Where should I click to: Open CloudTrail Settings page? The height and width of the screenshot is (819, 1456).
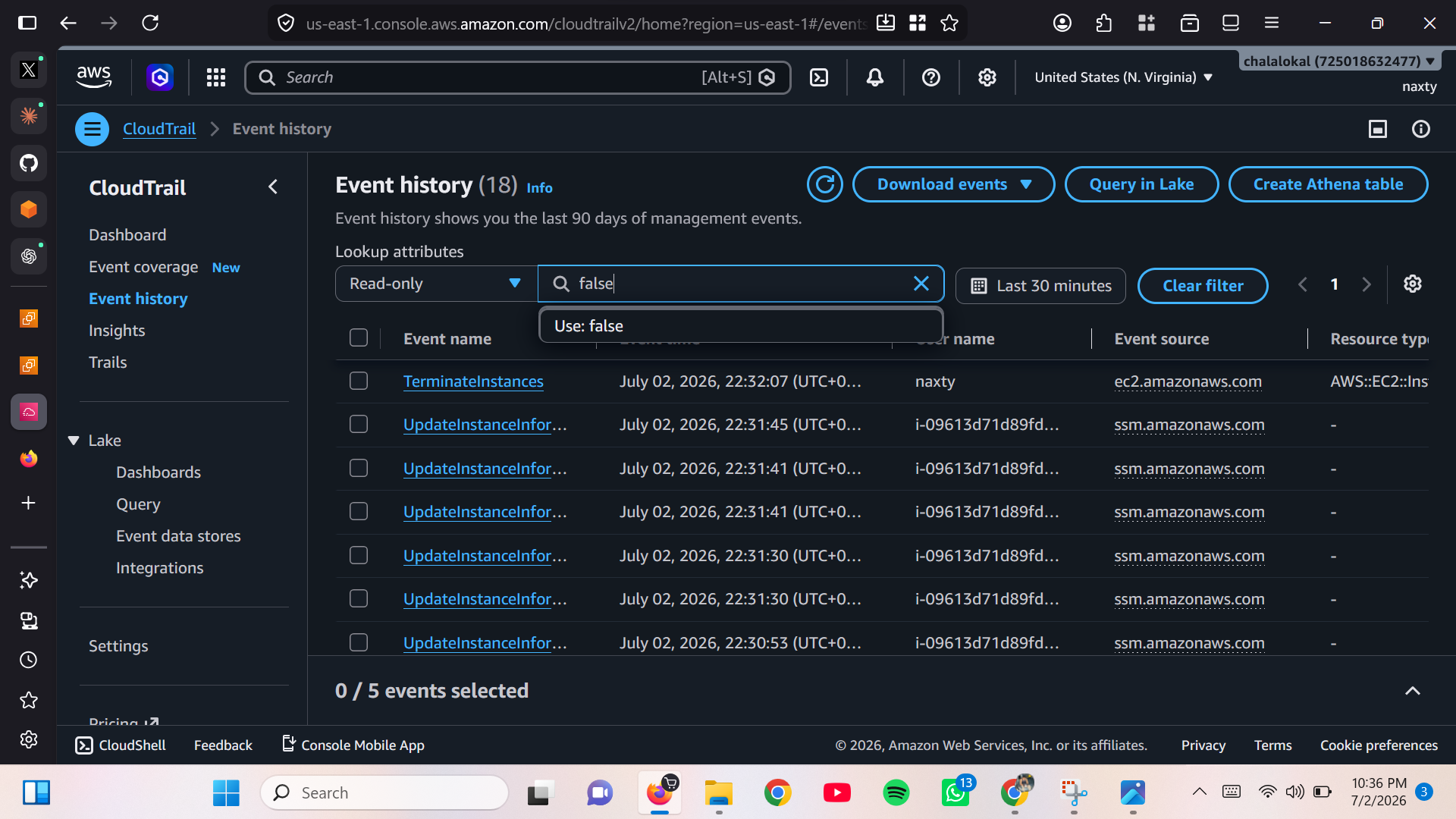click(118, 646)
